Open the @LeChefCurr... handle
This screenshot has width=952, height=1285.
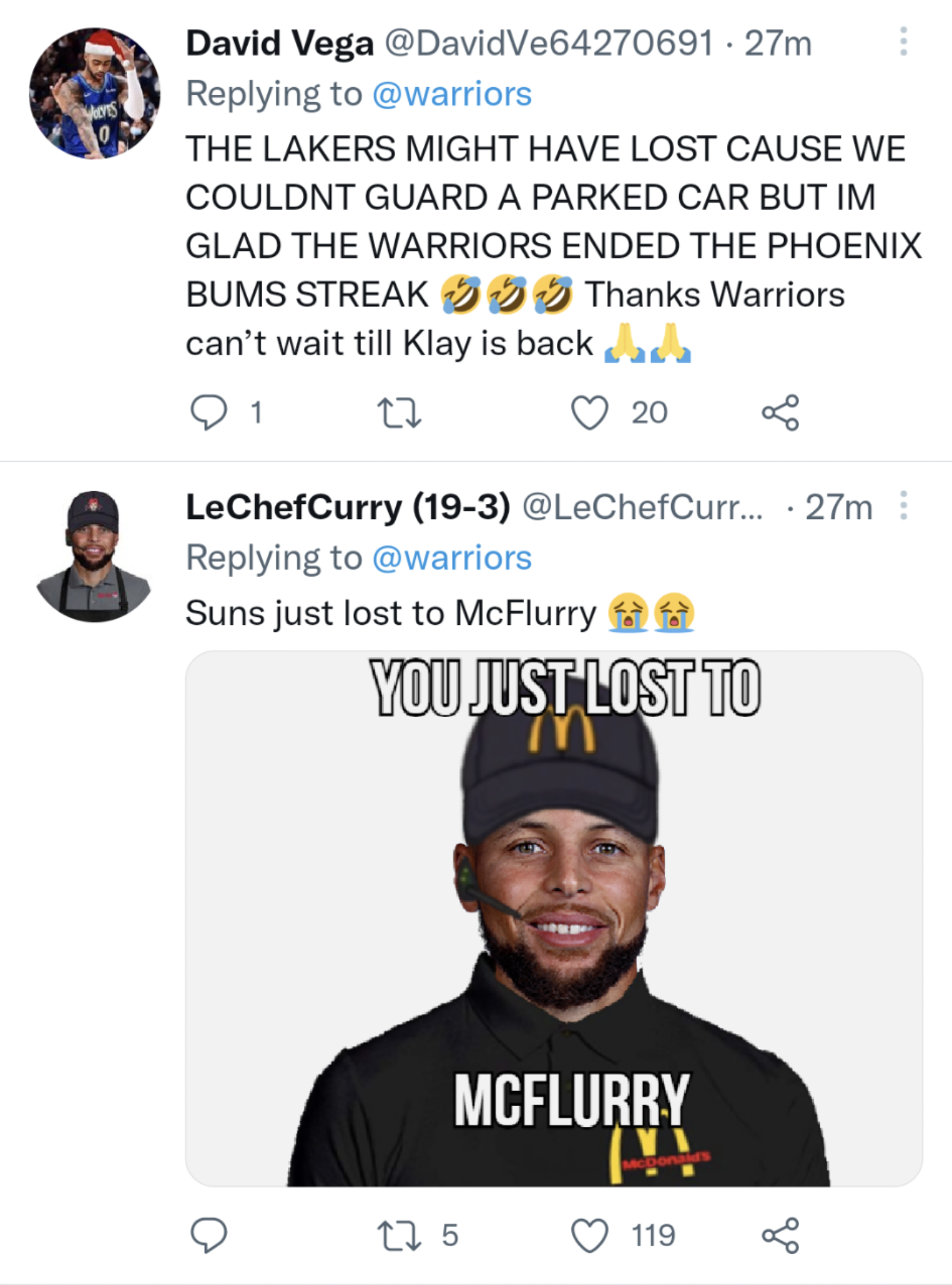(x=642, y=507)
